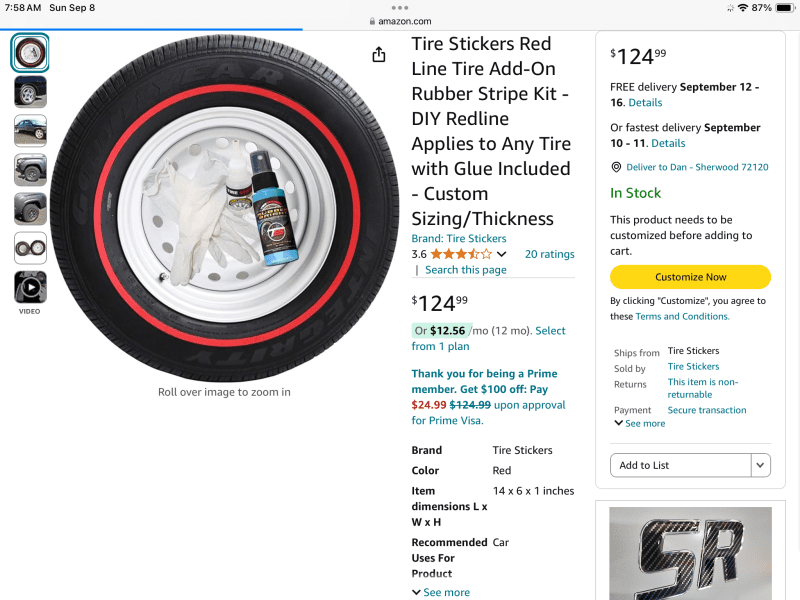
Task: Open the Brand: Tire Stickers link
Action: tap(459, 239)
